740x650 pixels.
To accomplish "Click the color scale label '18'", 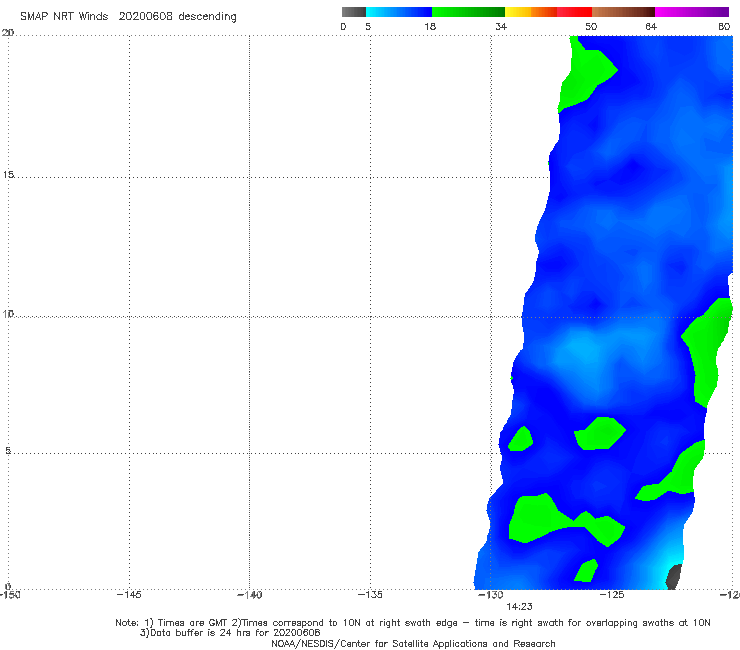I will coord(430,27).
